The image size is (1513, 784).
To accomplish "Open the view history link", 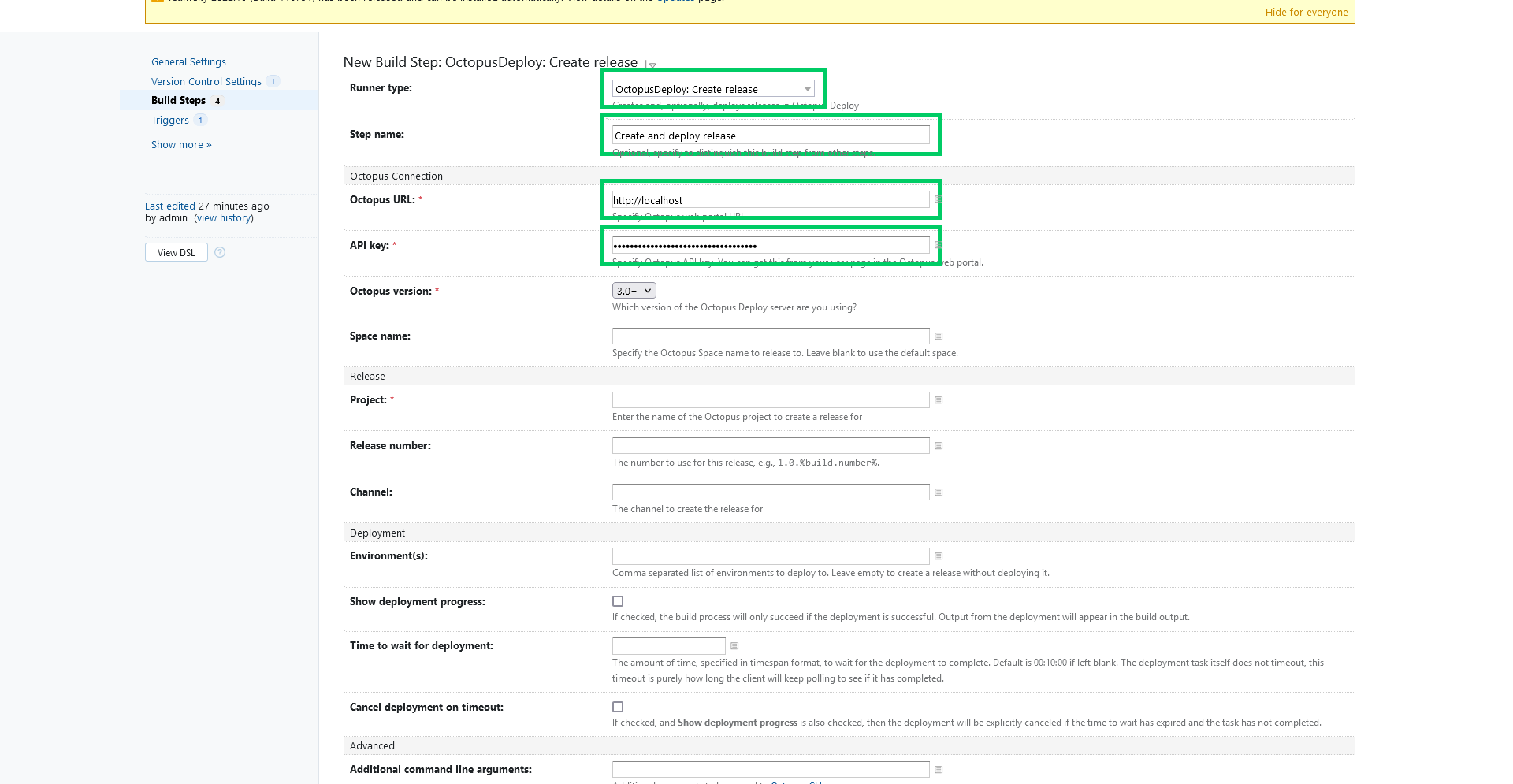I will click(x=224, y=218).
